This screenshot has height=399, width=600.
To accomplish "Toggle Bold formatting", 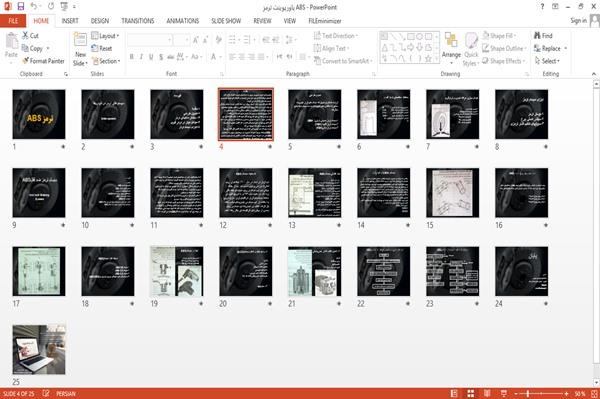I will (132, 57).
